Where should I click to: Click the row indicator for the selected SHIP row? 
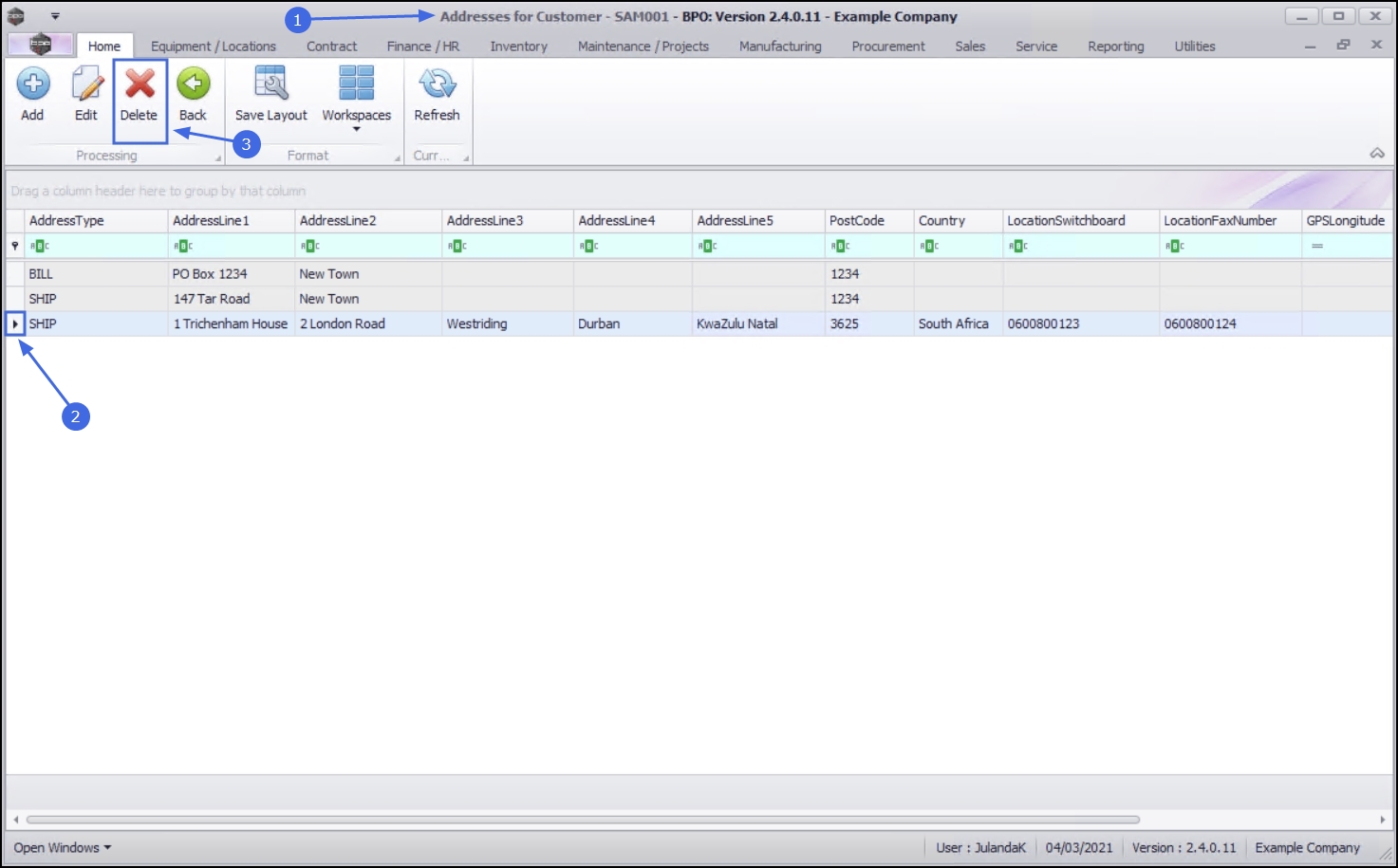[x=15, y=323]
